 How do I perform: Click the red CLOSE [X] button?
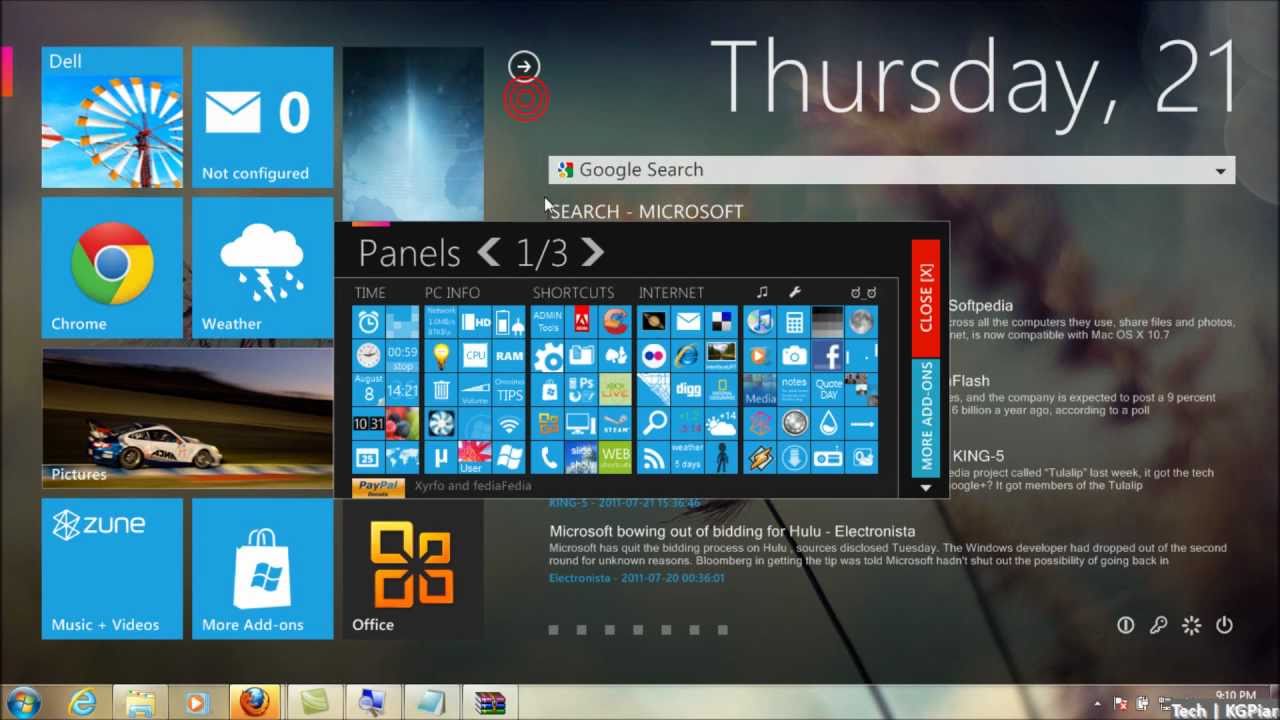pos(926,298)
